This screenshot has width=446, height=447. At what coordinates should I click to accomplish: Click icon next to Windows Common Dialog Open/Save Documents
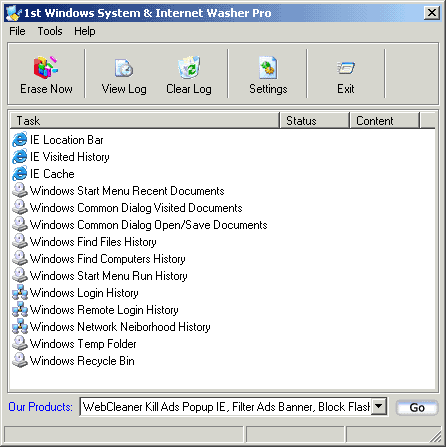click(x=20, y=224)
